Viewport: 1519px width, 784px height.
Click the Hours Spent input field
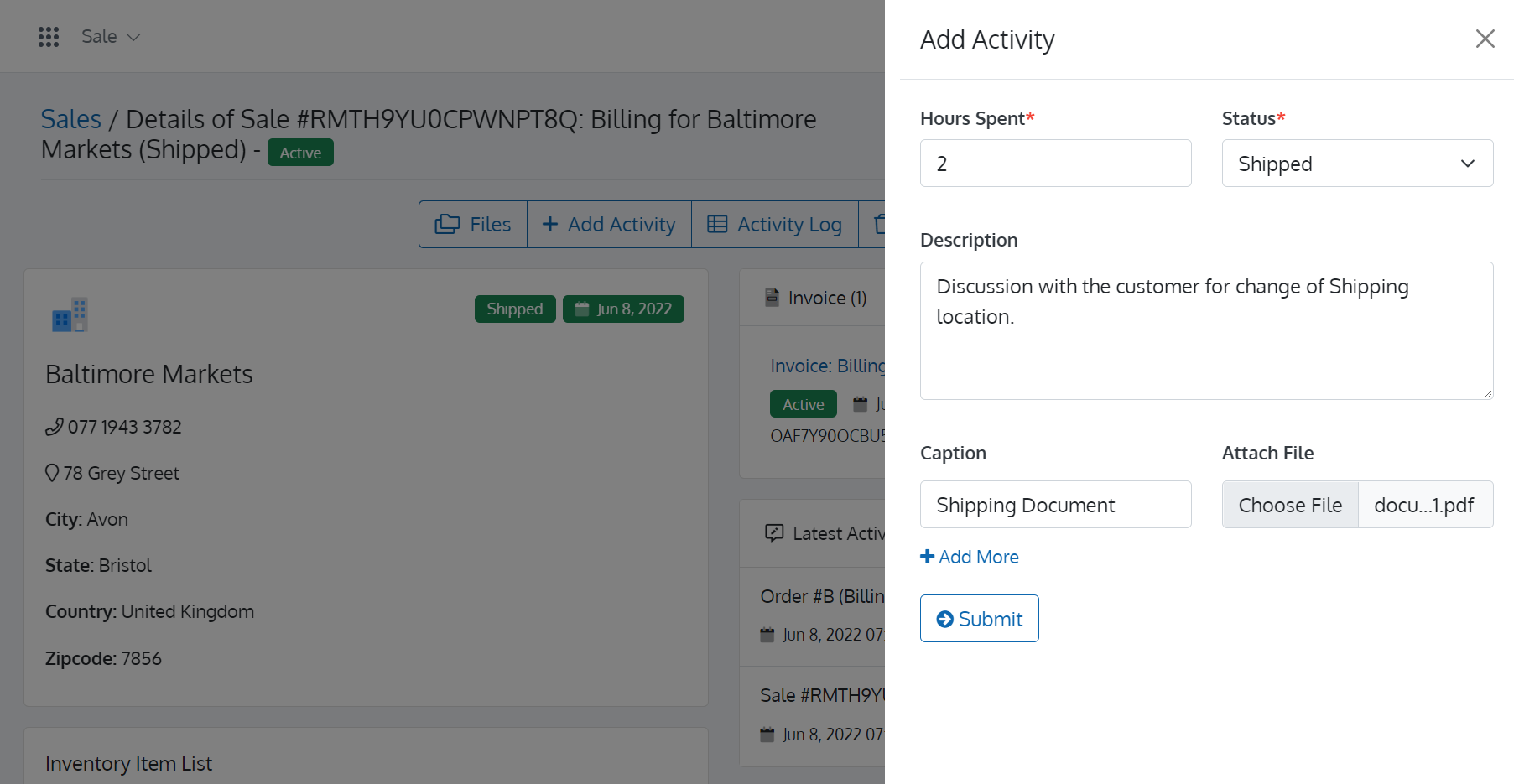coord(1055,164)
